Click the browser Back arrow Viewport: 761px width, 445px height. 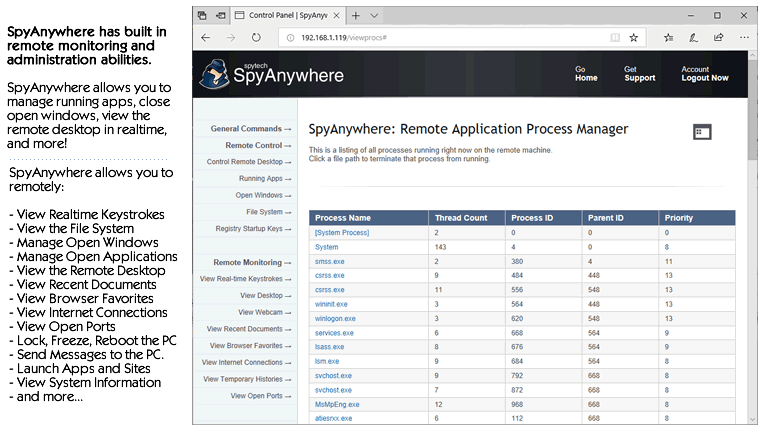coord(205,37)
